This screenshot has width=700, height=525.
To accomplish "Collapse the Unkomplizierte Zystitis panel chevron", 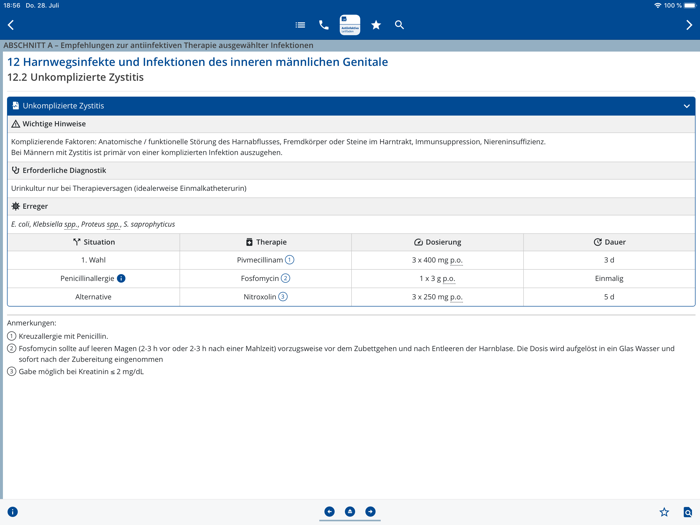I will (686, 106).
